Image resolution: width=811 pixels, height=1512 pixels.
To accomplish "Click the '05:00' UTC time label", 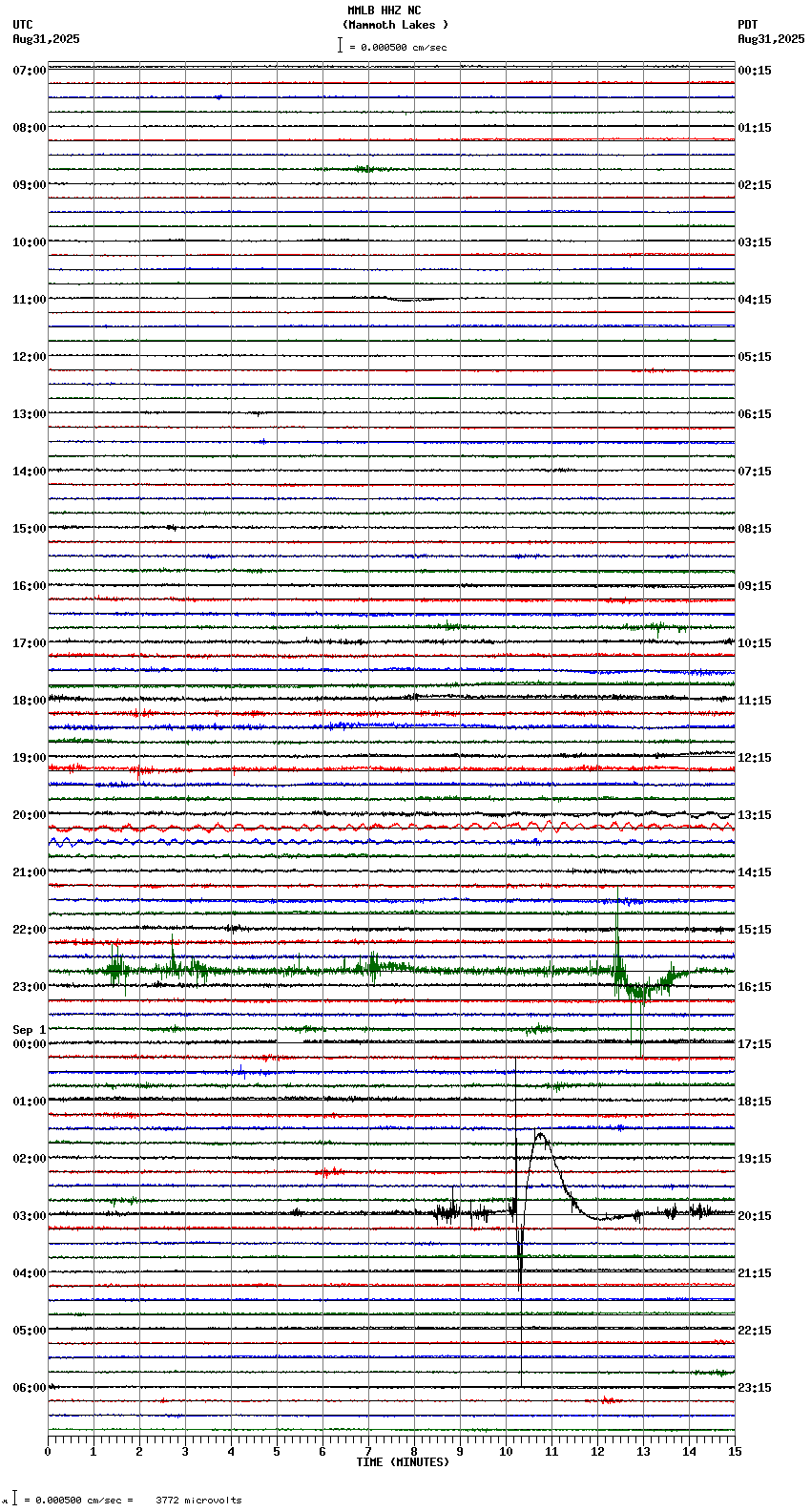I will (x=30, y=1331).
